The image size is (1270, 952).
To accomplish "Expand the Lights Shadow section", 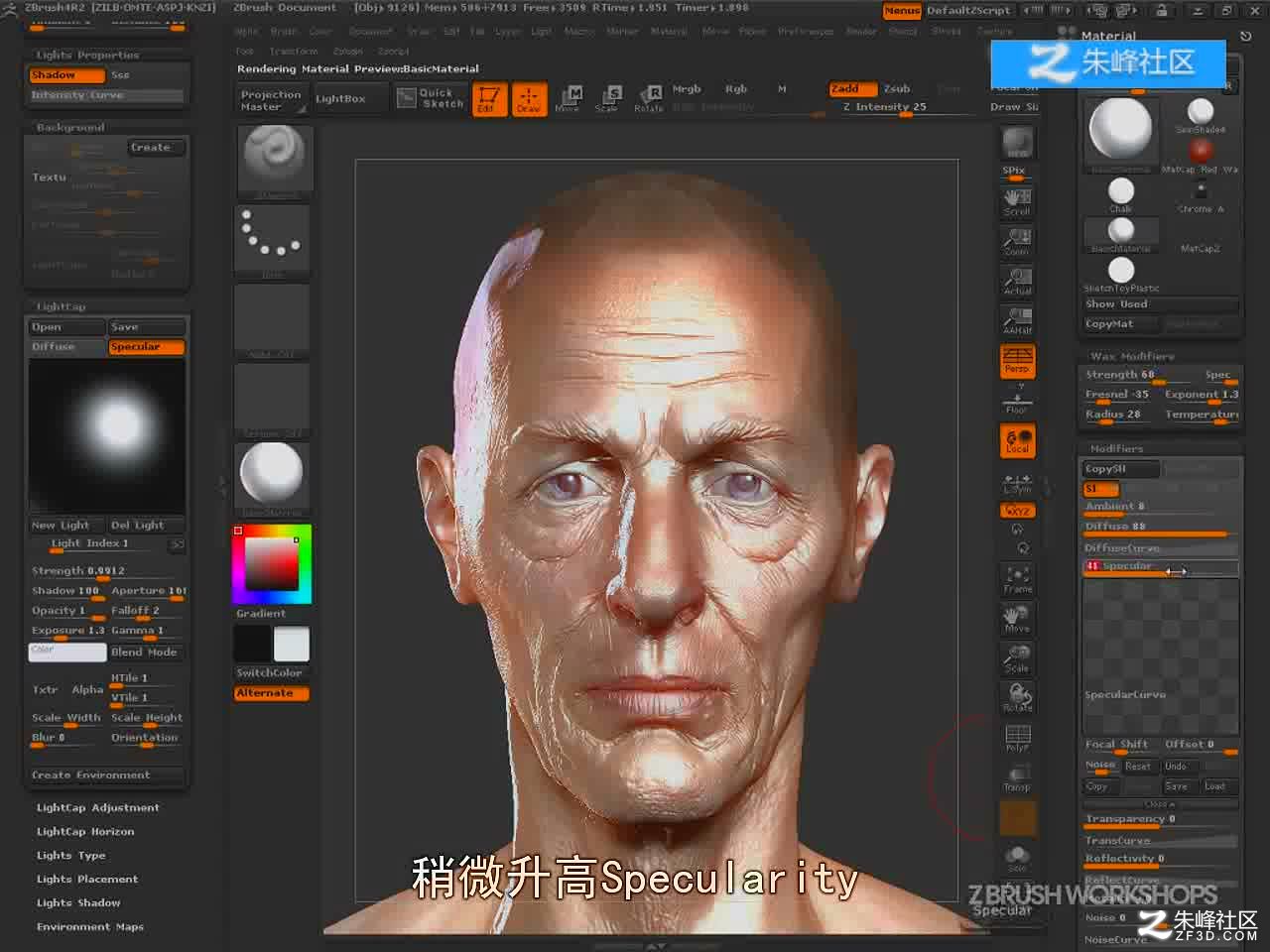I will 78,903.
